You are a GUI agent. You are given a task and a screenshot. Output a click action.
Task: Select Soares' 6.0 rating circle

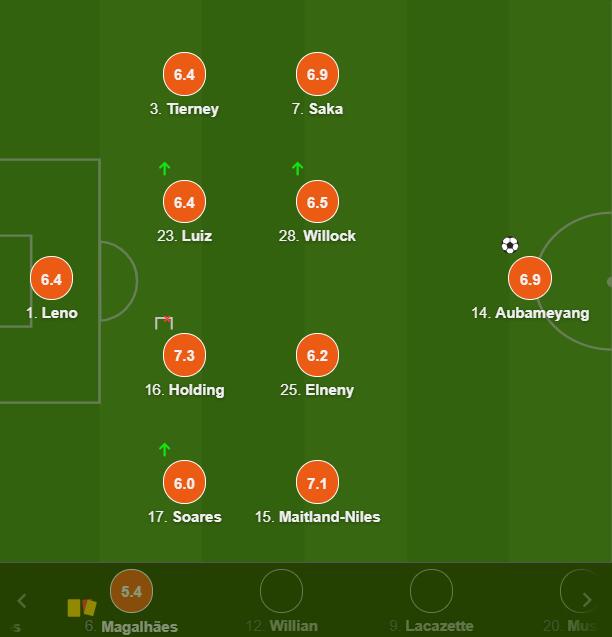pyautogui.click(x=184, y=482)
